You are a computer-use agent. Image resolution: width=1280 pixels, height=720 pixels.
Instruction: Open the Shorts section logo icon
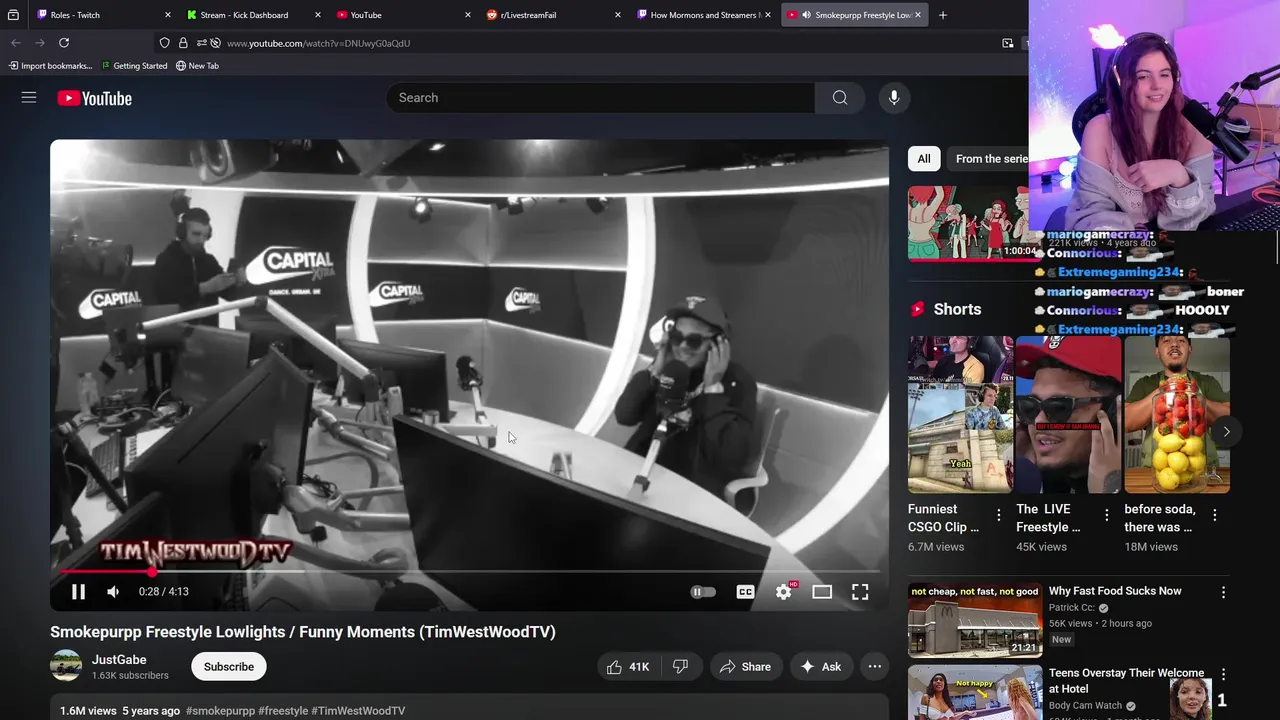[x=918, y=309]
